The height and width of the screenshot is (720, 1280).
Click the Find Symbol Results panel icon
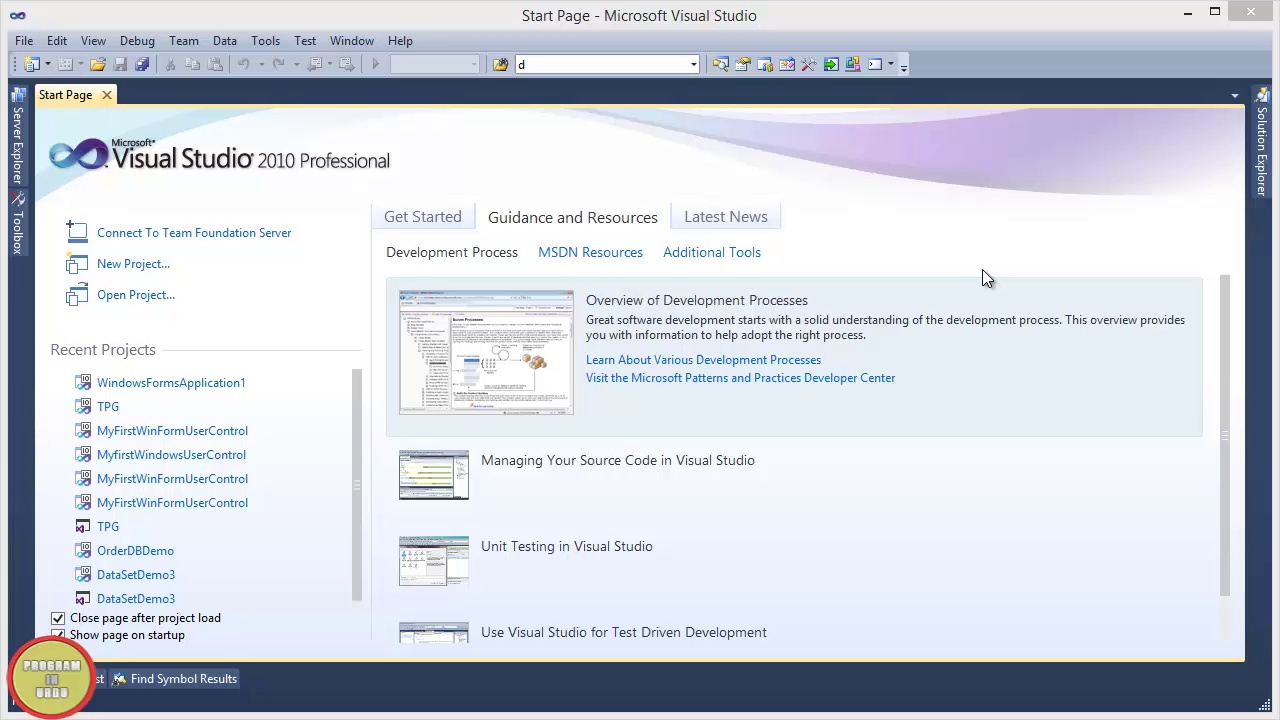(120, 679)
